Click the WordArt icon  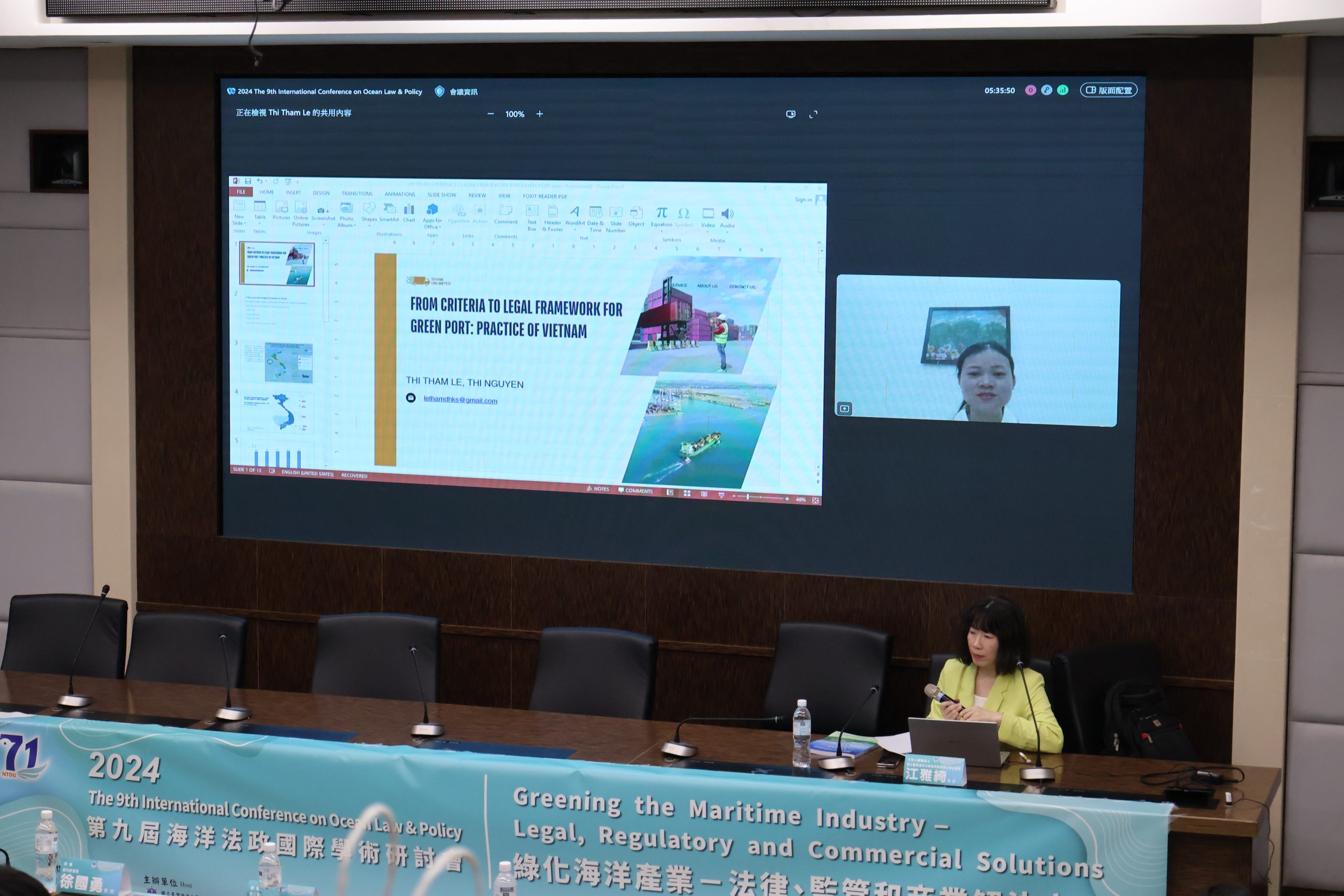[575, 213]
